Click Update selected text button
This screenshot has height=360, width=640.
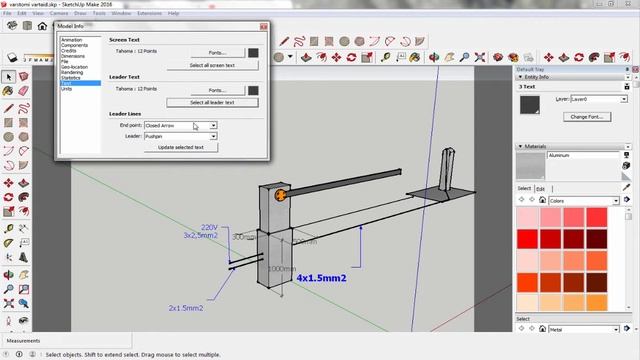181,147
